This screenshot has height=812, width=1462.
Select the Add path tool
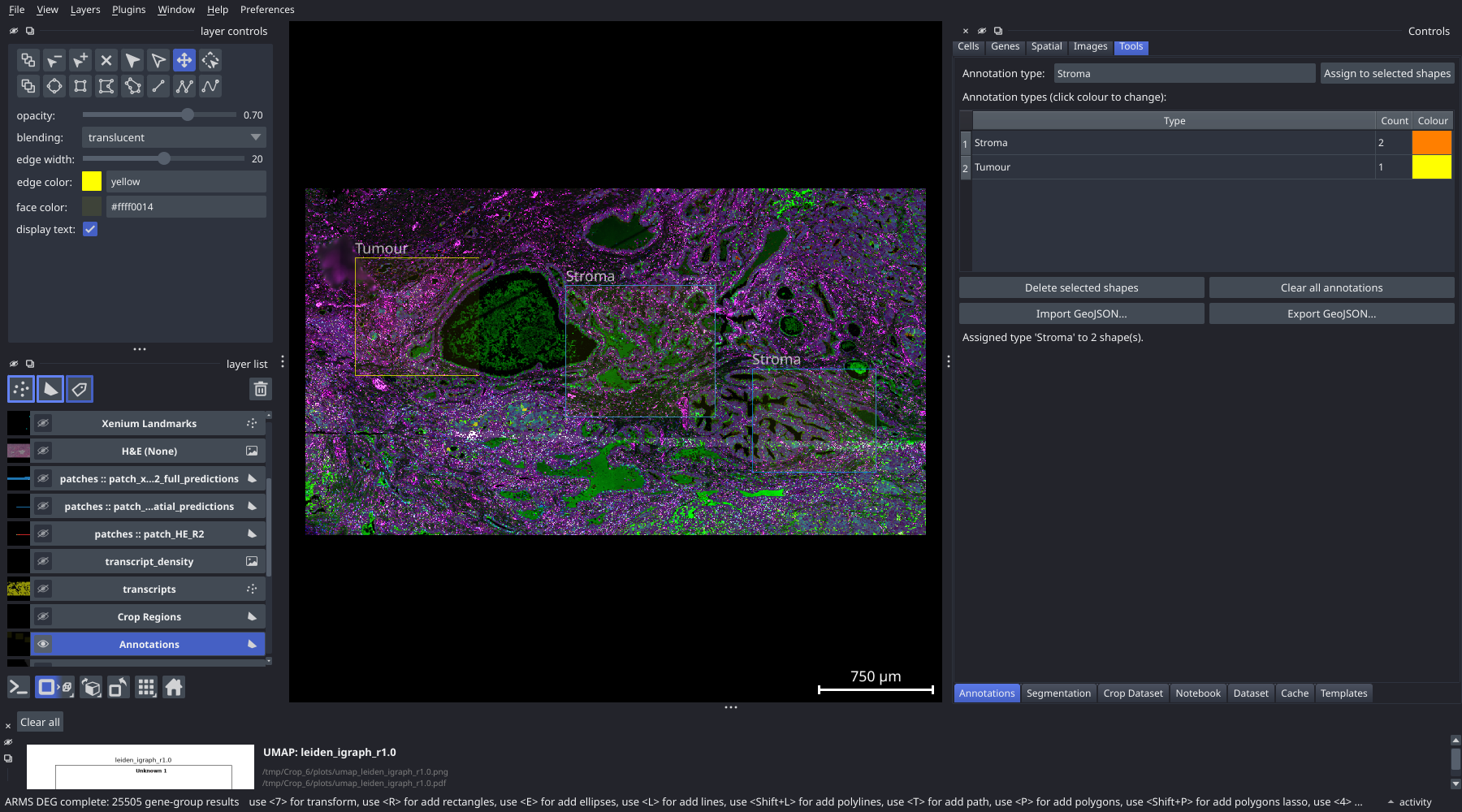point(210,86)
